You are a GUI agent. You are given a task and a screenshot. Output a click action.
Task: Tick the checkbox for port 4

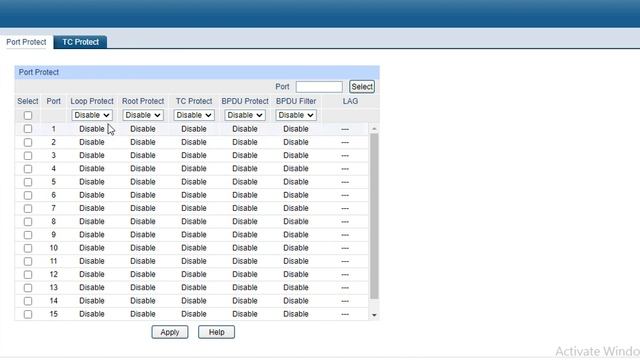28,169
